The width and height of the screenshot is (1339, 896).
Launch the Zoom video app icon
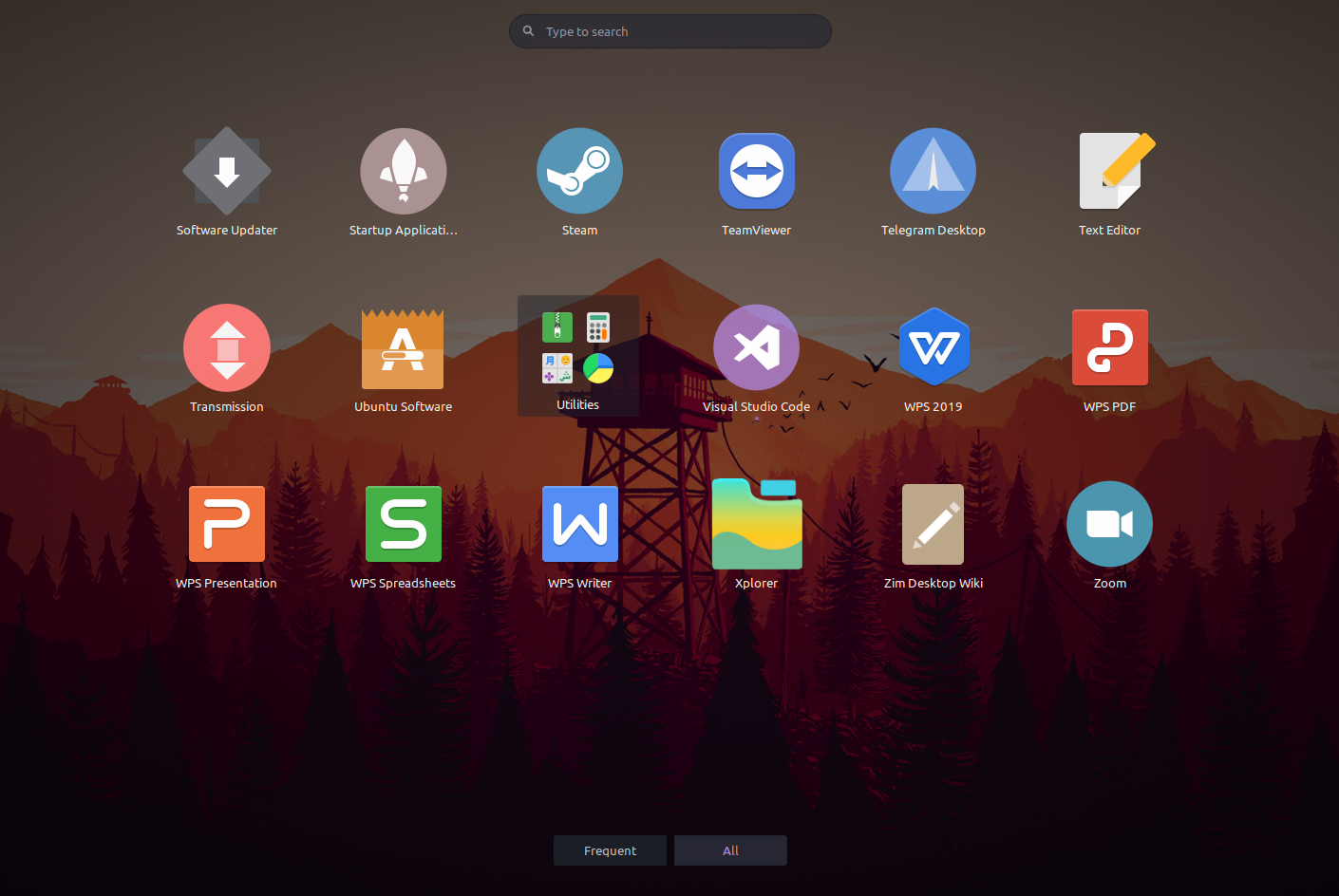(x=1110, y=524)
